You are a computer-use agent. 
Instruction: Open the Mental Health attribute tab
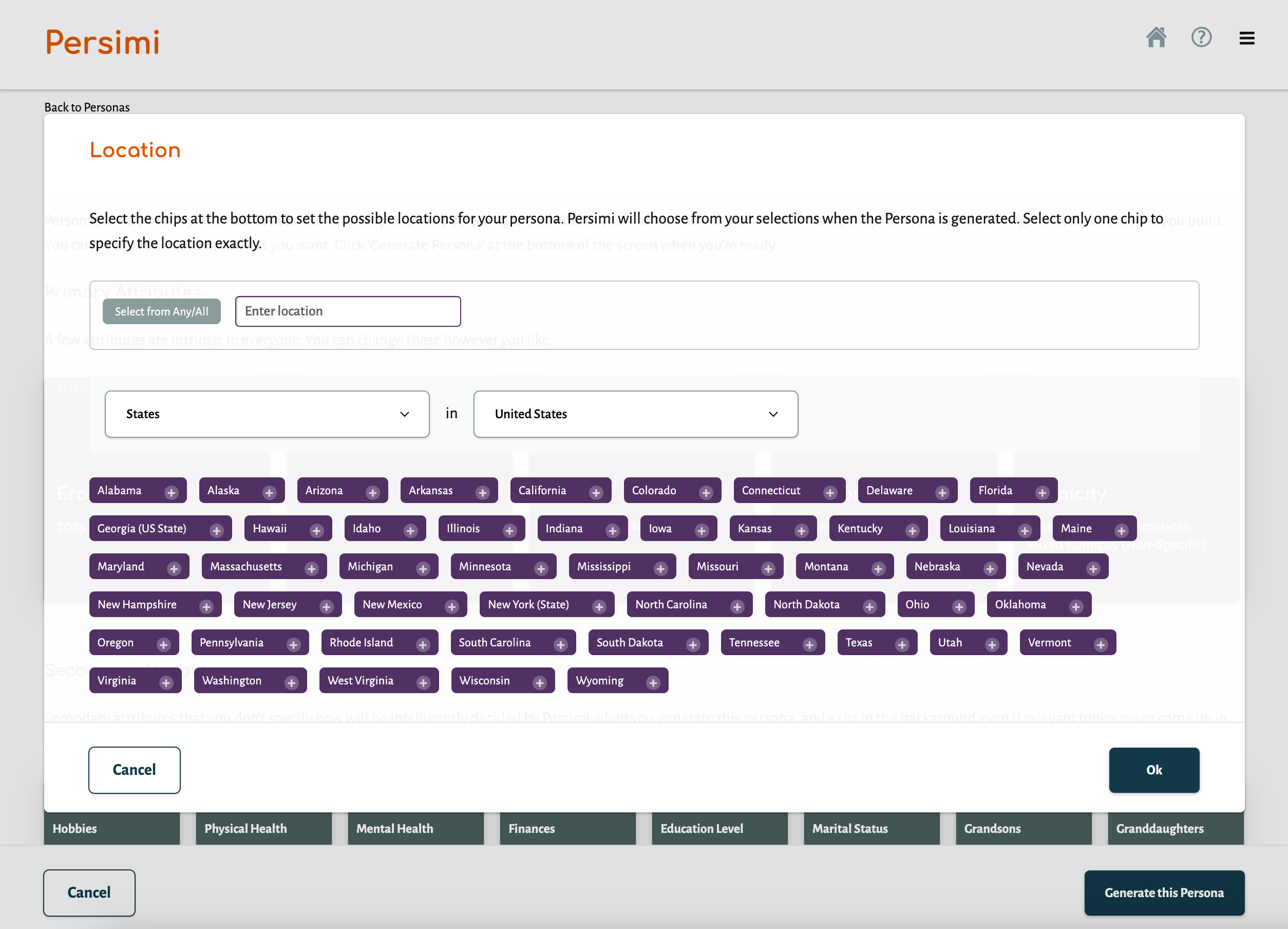(x=415, y=828)
